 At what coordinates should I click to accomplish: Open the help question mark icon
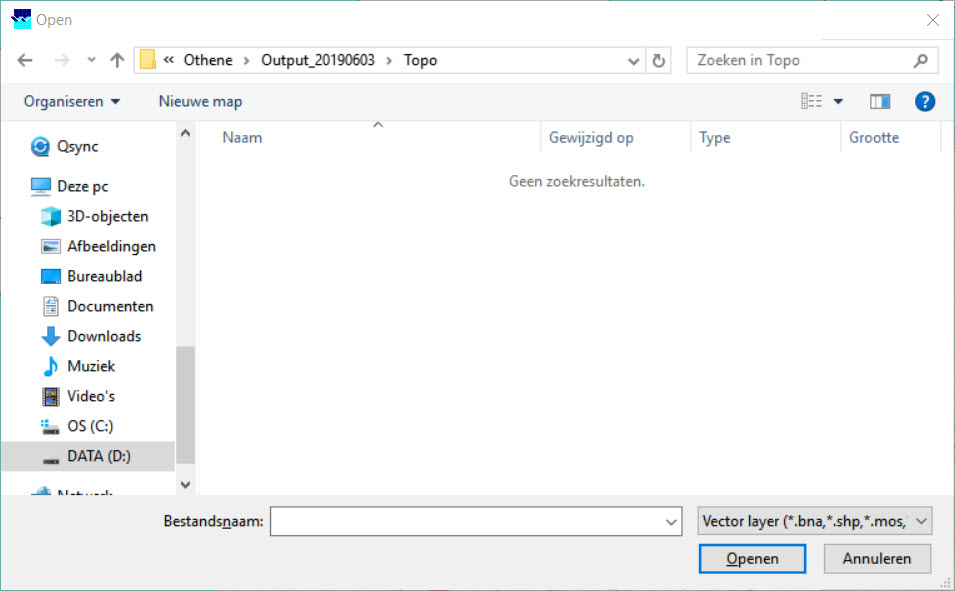pyautogui.click(x=925, y=101)
